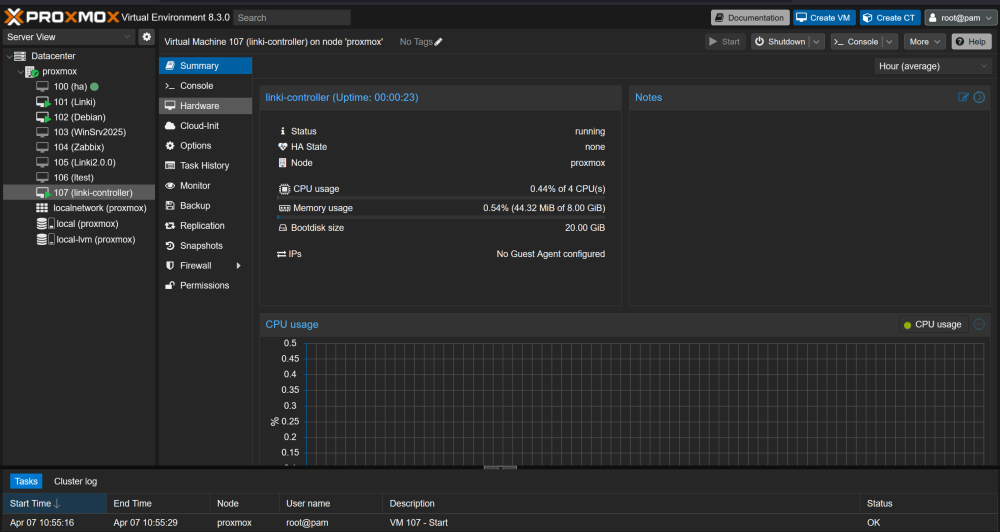Click the log panel collapse handle
The image size is (1000, 532).
500,468
